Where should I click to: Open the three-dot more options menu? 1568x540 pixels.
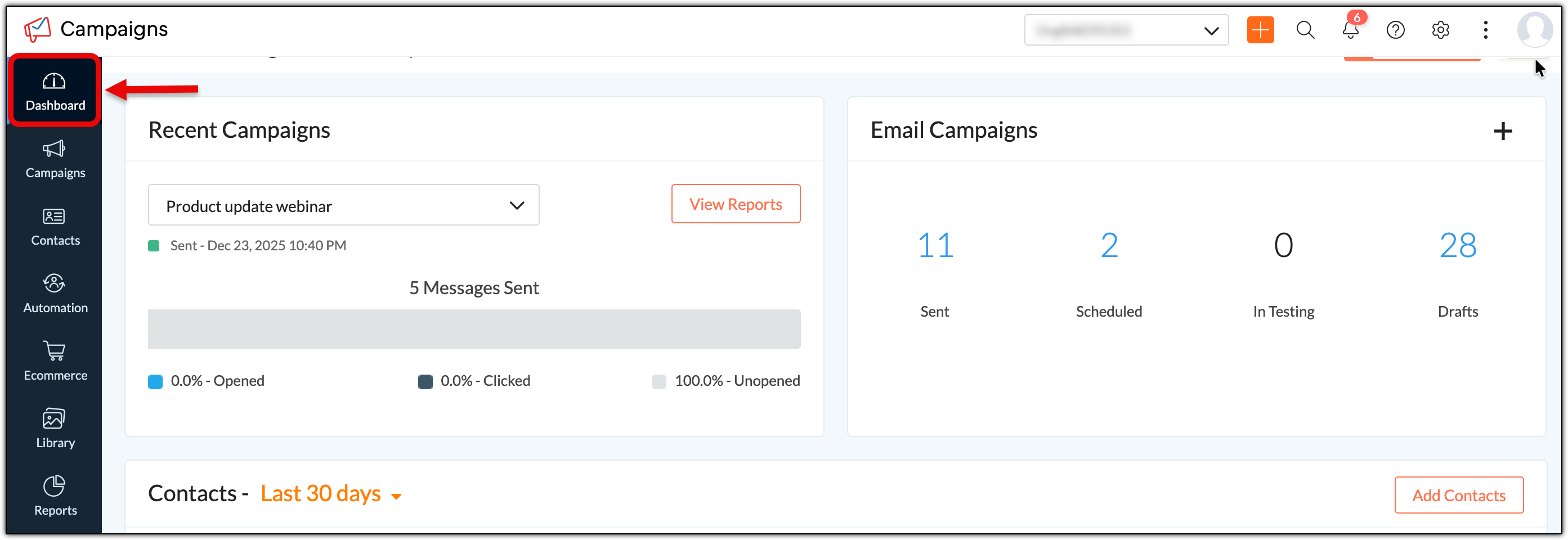[1485, 30]
